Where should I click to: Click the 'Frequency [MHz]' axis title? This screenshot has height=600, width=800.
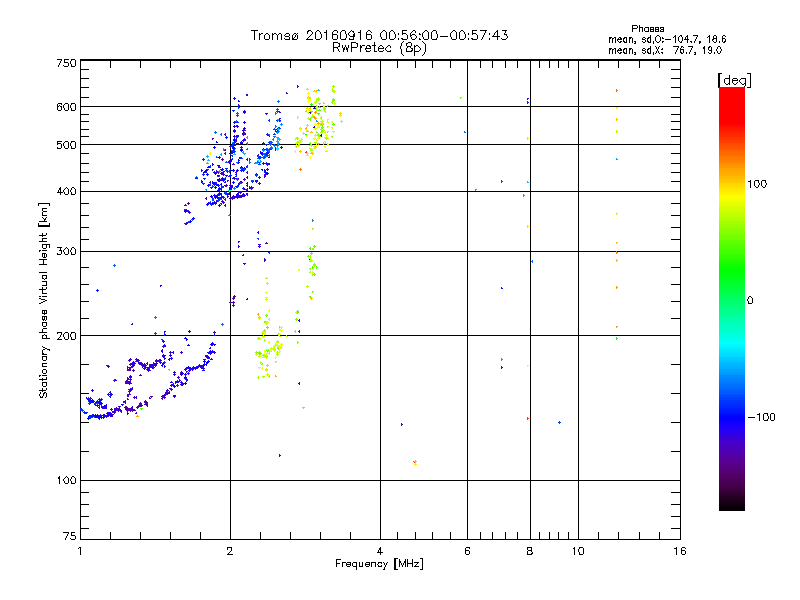pos(379,563)
